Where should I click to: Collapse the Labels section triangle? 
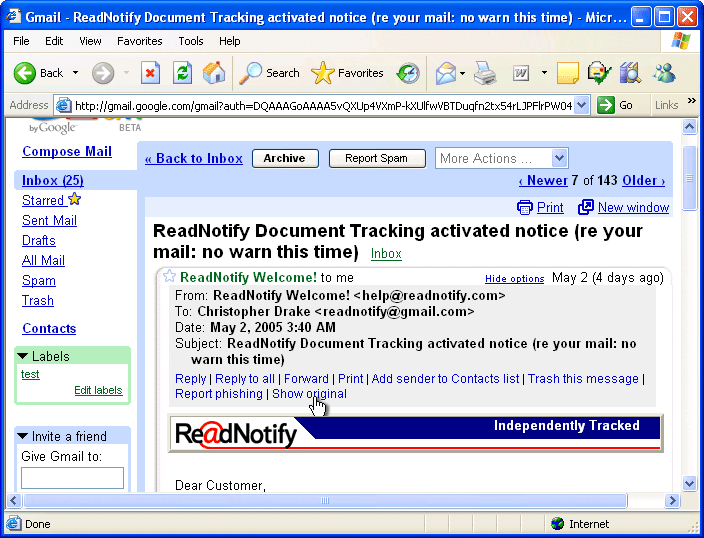coord(23,356)
